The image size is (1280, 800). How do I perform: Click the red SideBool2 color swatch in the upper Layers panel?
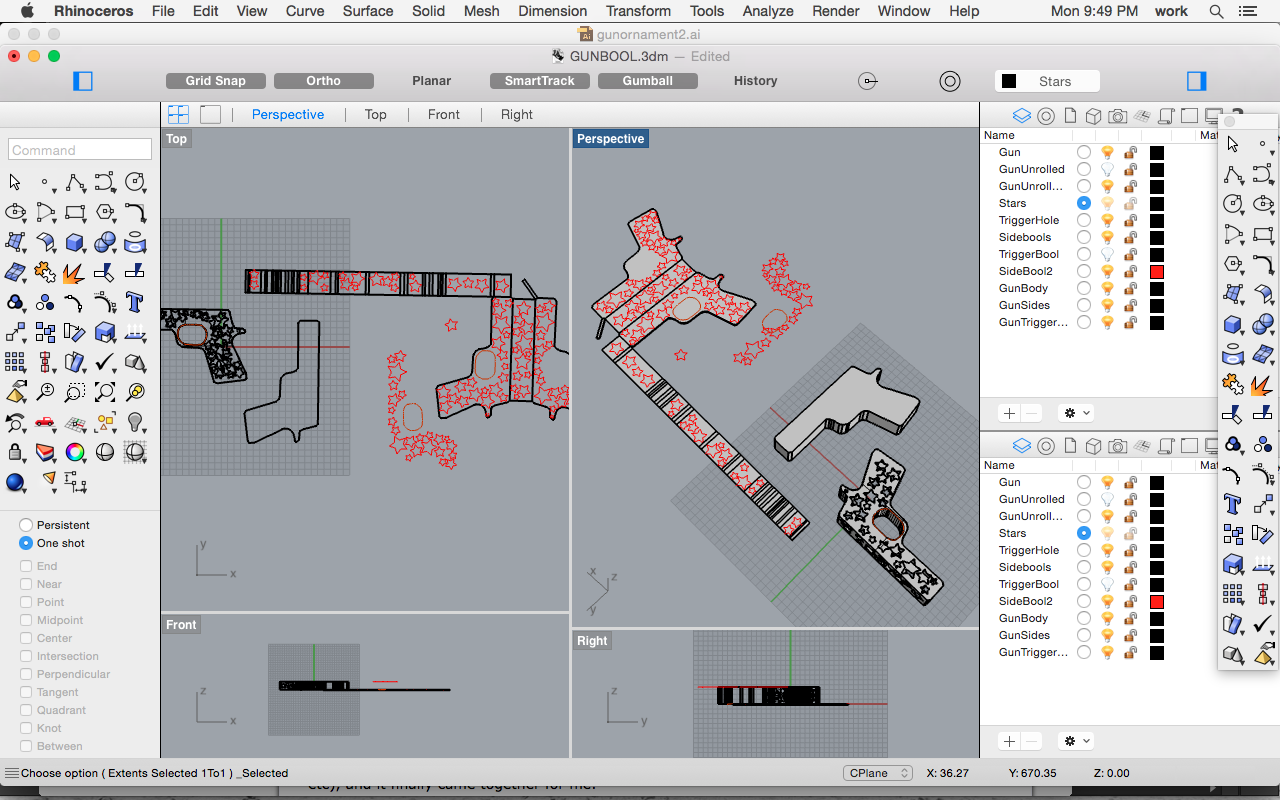tap(1157, 271)
